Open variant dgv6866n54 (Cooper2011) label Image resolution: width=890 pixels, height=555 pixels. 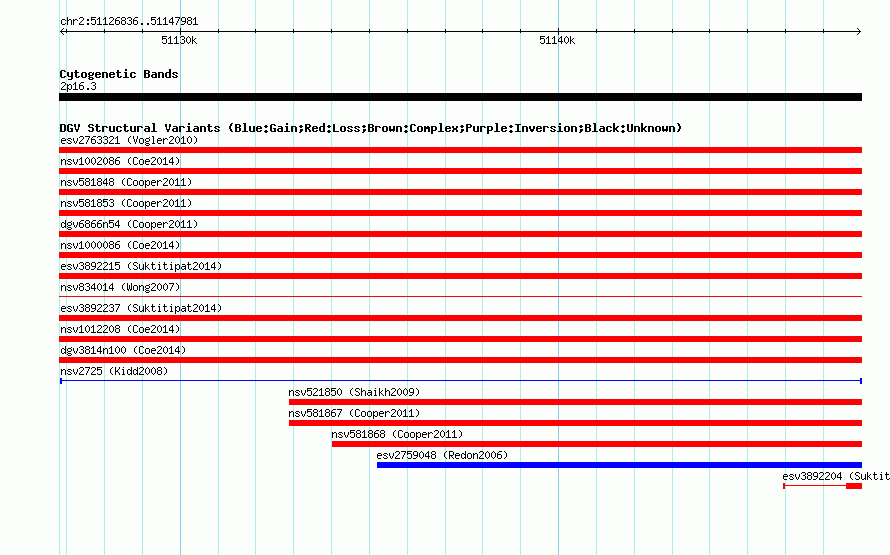click(129, 224)
